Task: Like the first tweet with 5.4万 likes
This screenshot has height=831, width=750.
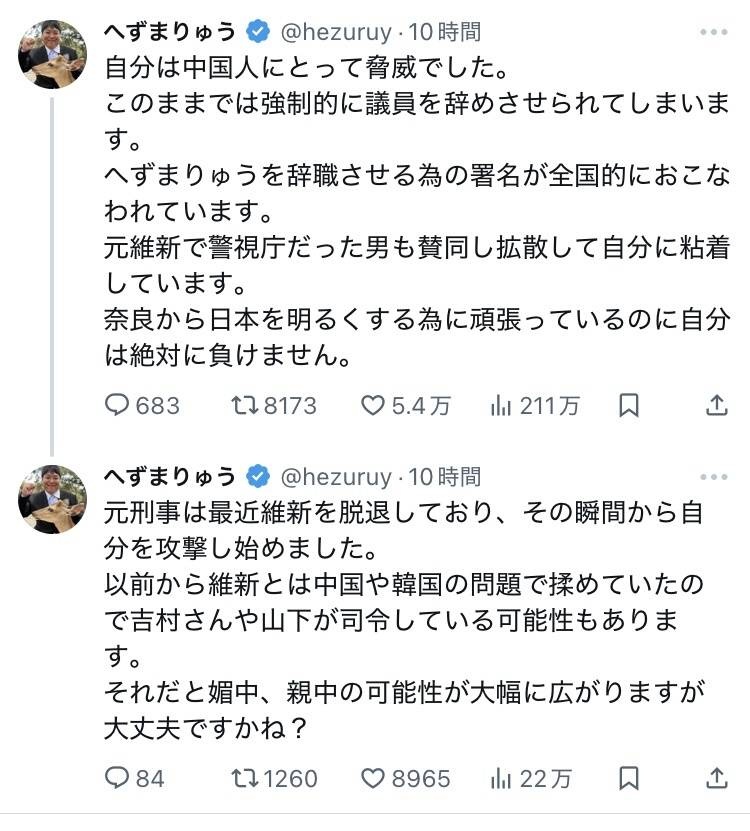Action: click(372, 405)
